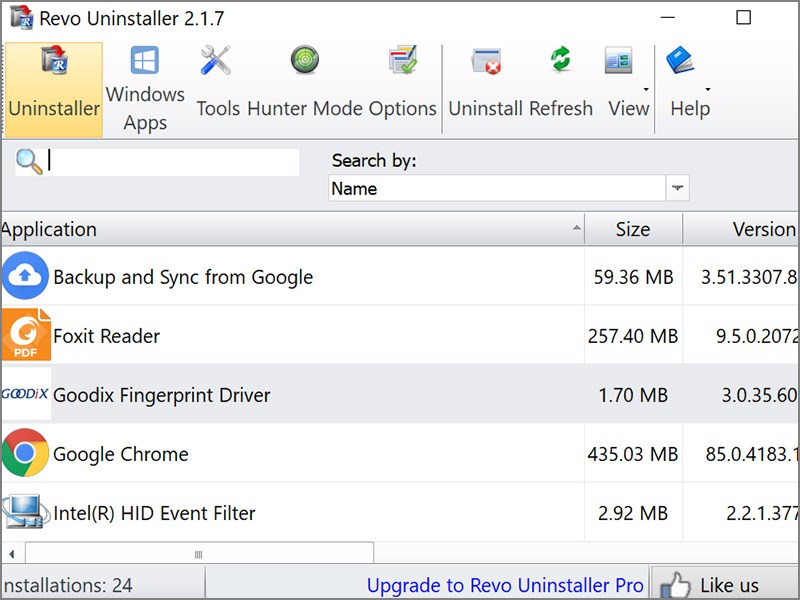Click the 1.70 MB size cell
Viewport: 800px width, 600px height.
click(x=633, y=395)
